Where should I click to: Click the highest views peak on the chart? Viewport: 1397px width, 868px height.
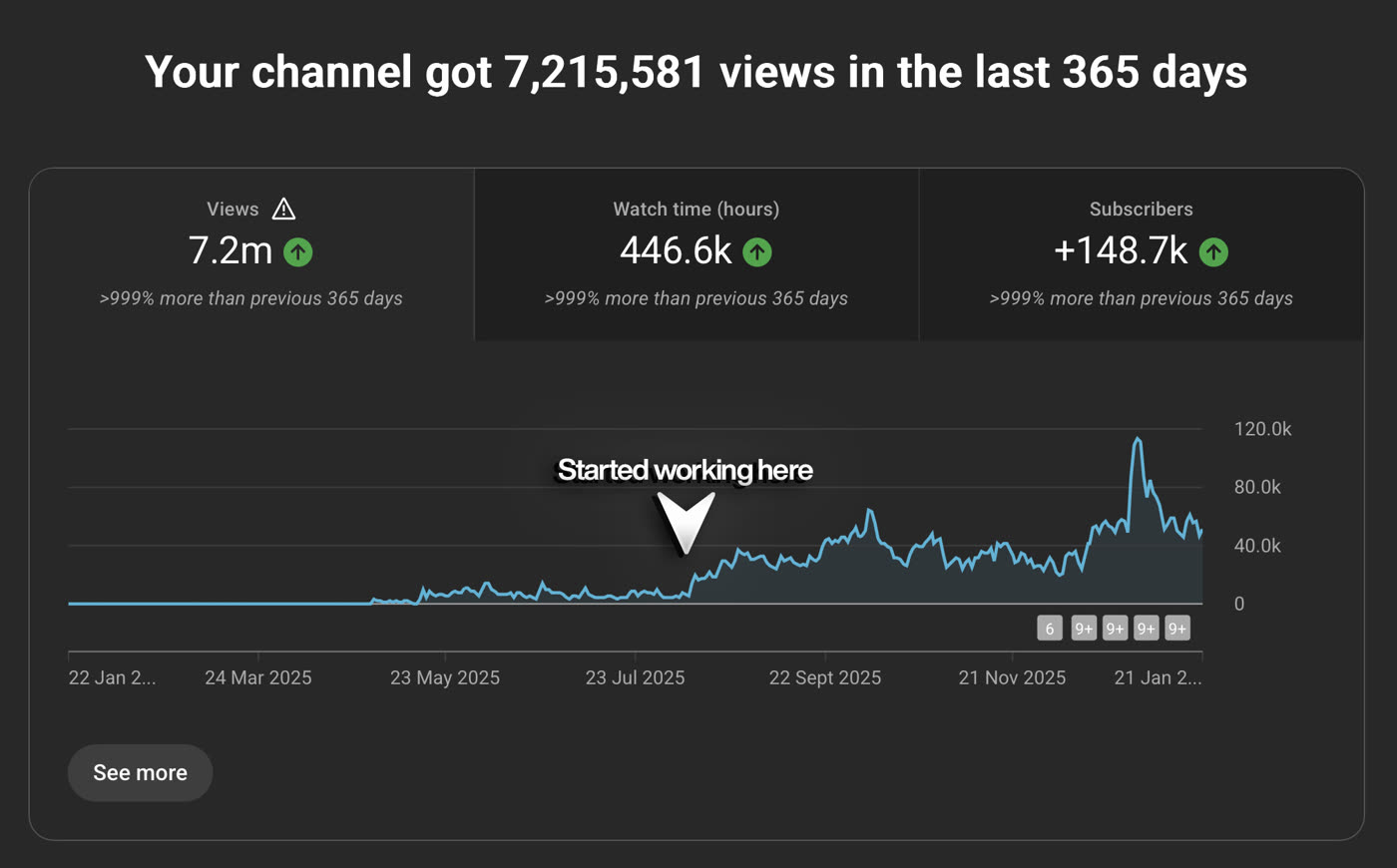coord(1137,439)
